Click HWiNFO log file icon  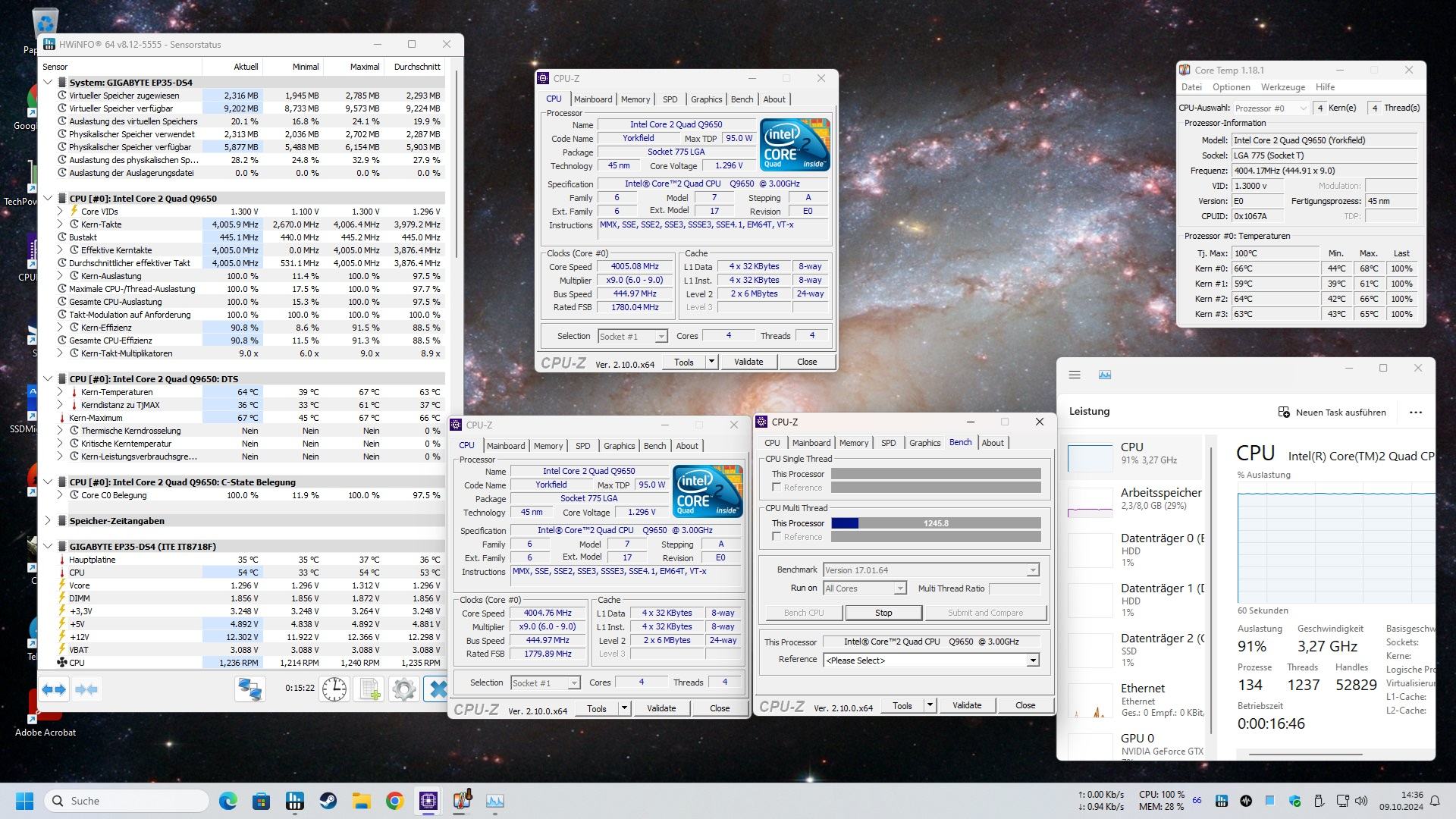(369, 689)
